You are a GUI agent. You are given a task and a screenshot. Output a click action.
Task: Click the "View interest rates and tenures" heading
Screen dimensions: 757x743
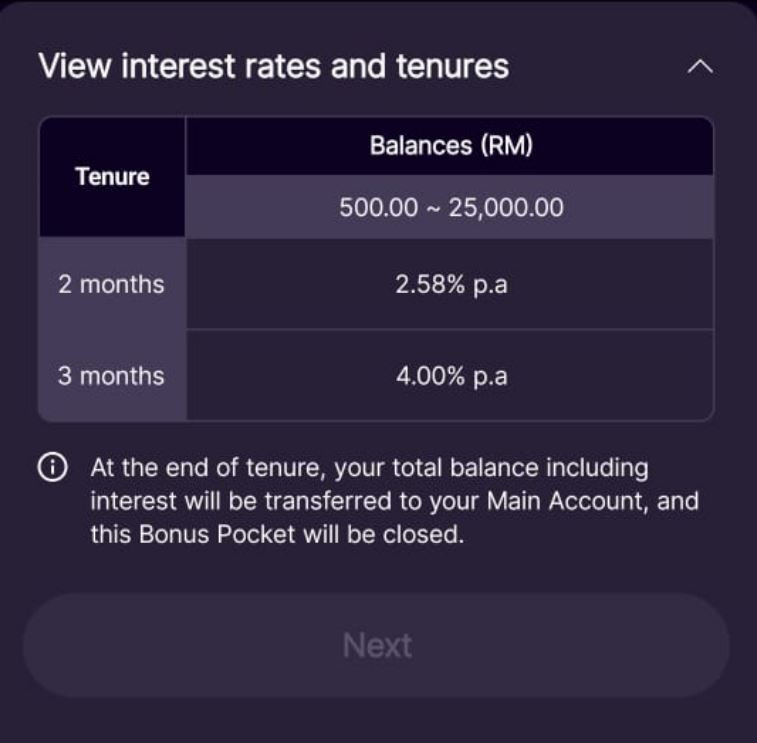pyautogui.click(x=273, y=66)
